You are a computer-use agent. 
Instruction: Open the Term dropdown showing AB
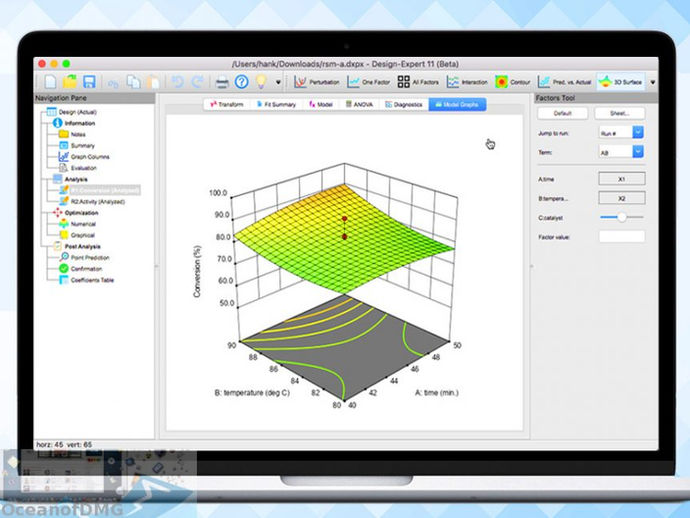coord(621,152)
